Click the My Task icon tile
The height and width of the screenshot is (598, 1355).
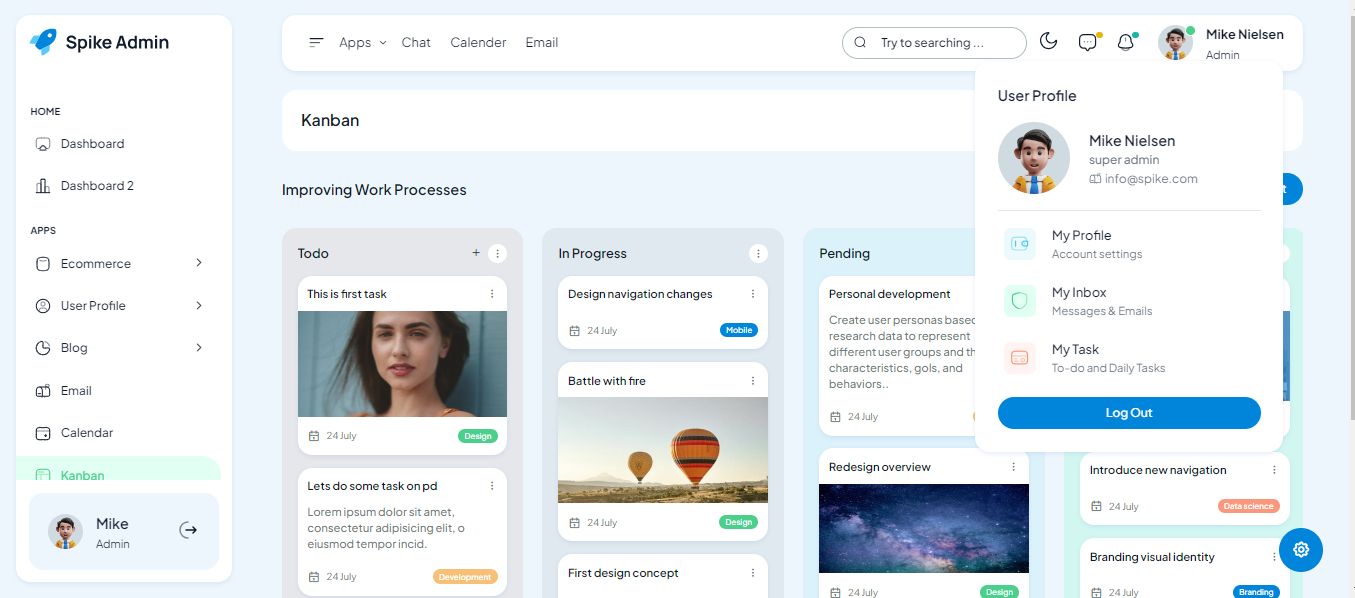pyautogui.click(x=1020, y=358)
